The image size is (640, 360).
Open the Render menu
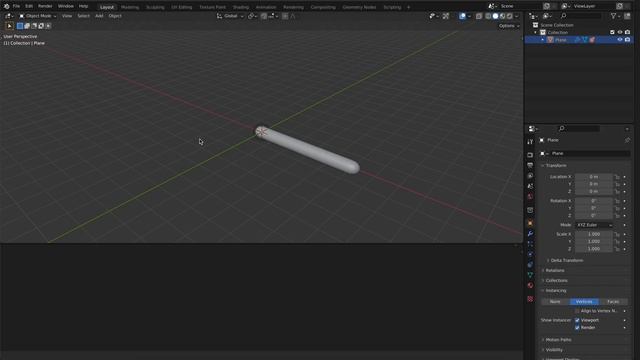[x=45, y=6]
